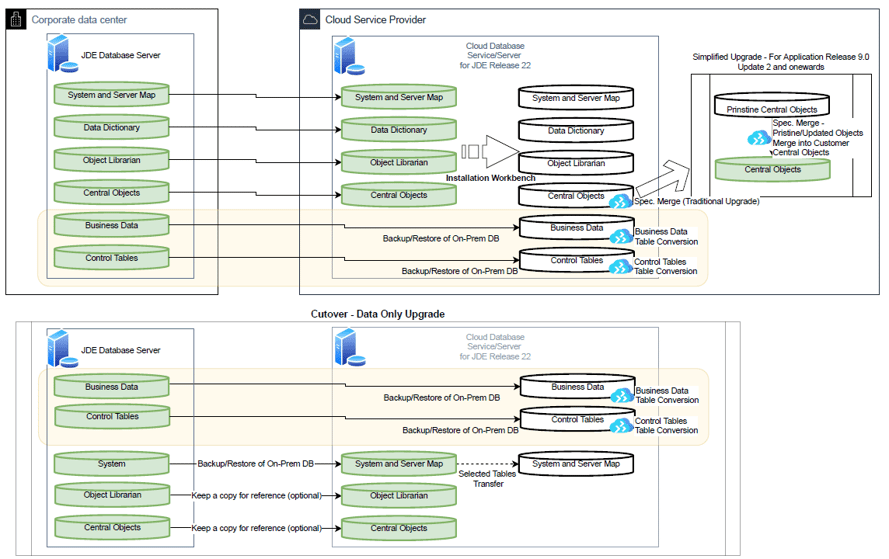Viewport: 889px width, 559px height.
Task: Select white Object Librarian cylinder in Cloud Service Provider
Action: coord(576,163)
